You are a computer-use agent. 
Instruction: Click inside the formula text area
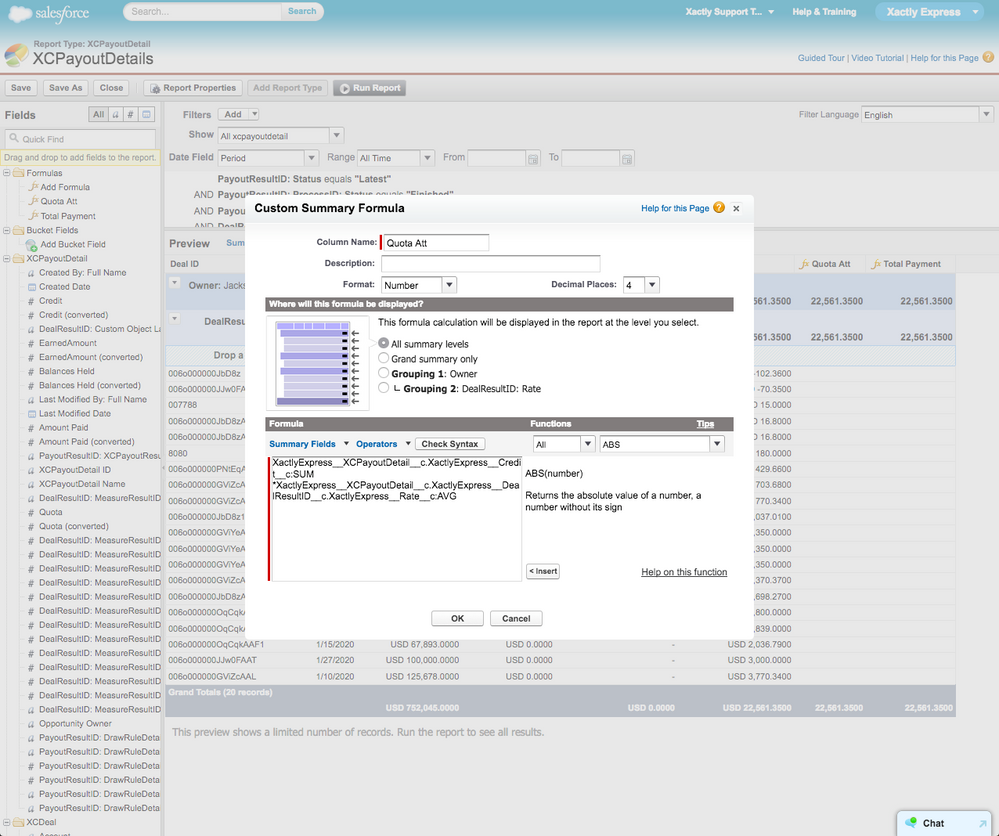click(396, 519)
